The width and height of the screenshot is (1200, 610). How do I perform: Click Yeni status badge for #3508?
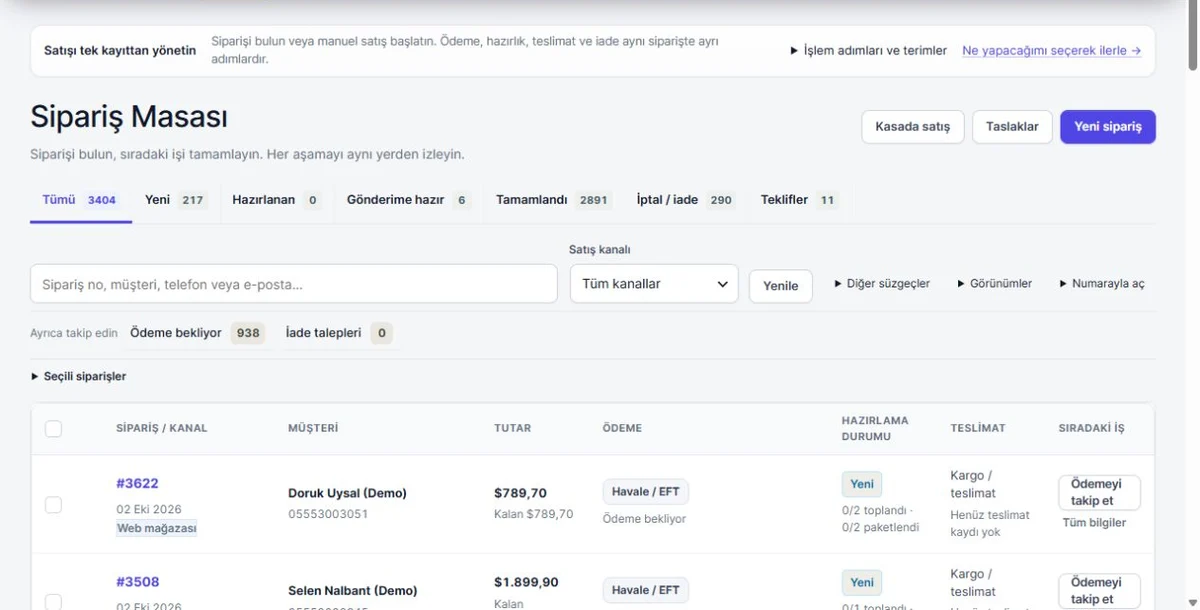(862, 582)
